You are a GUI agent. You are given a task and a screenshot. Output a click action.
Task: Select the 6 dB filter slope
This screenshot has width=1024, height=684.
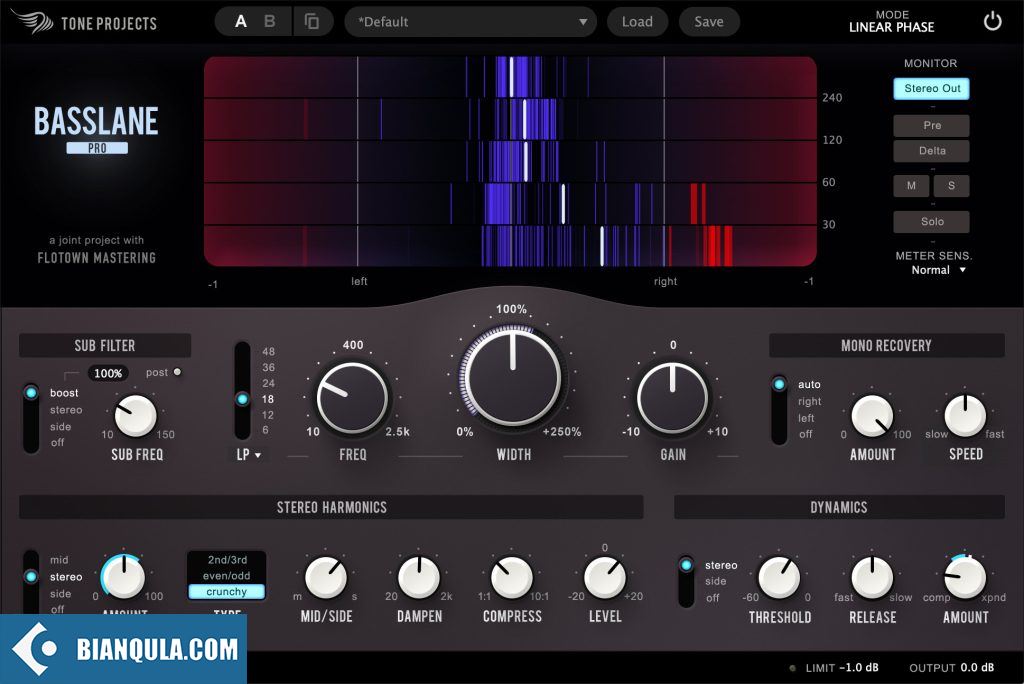[x=266, y=430]
